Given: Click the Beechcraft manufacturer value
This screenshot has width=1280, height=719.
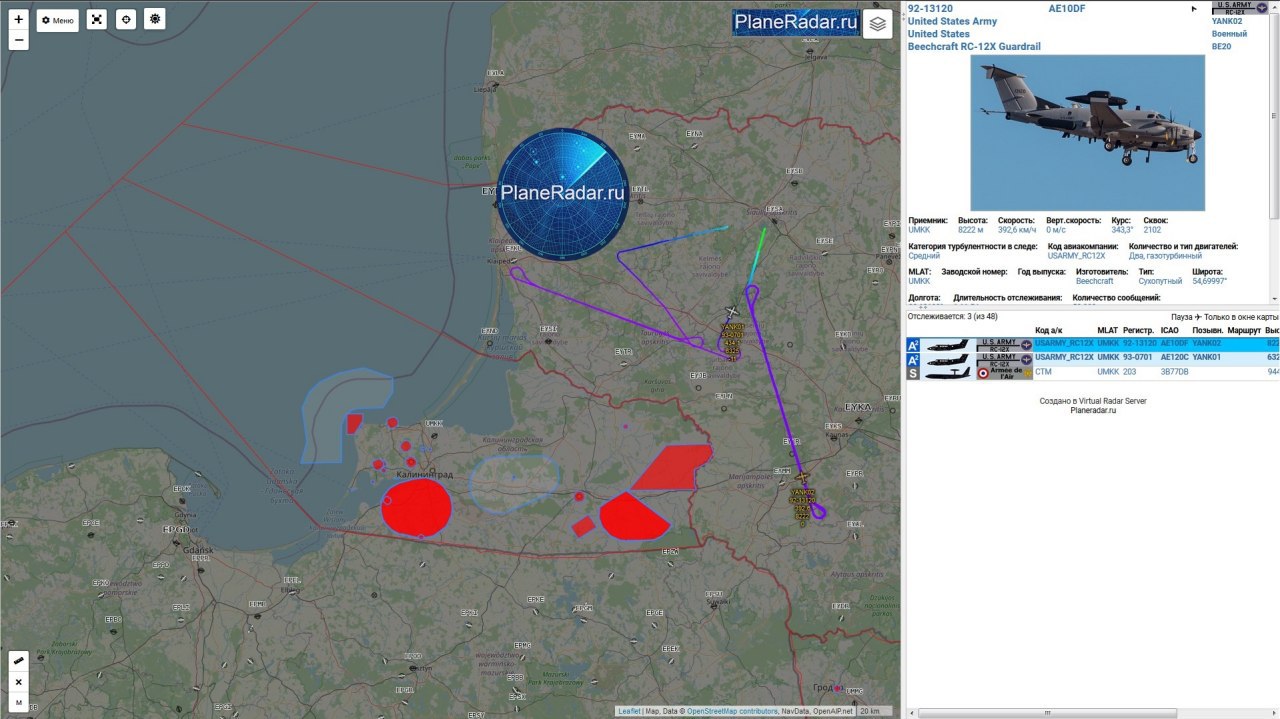Looking at the screenshot, I should point(1095,282).
